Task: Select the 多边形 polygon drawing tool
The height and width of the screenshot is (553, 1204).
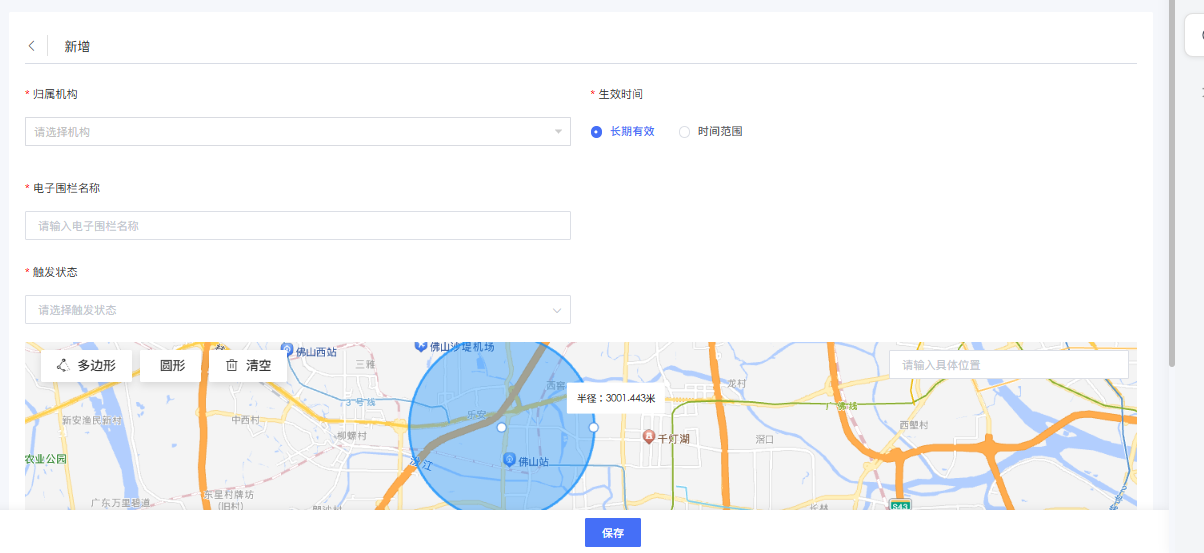Action: 86,366
